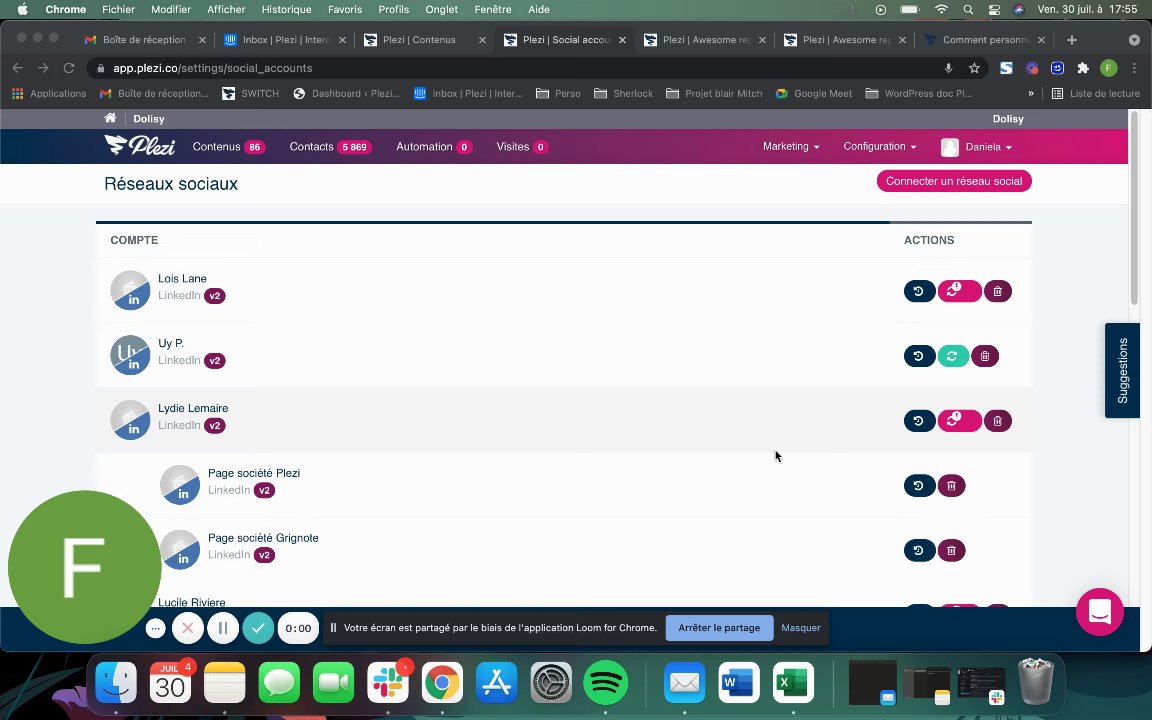Click Page société Grignote name

(263, 538)
